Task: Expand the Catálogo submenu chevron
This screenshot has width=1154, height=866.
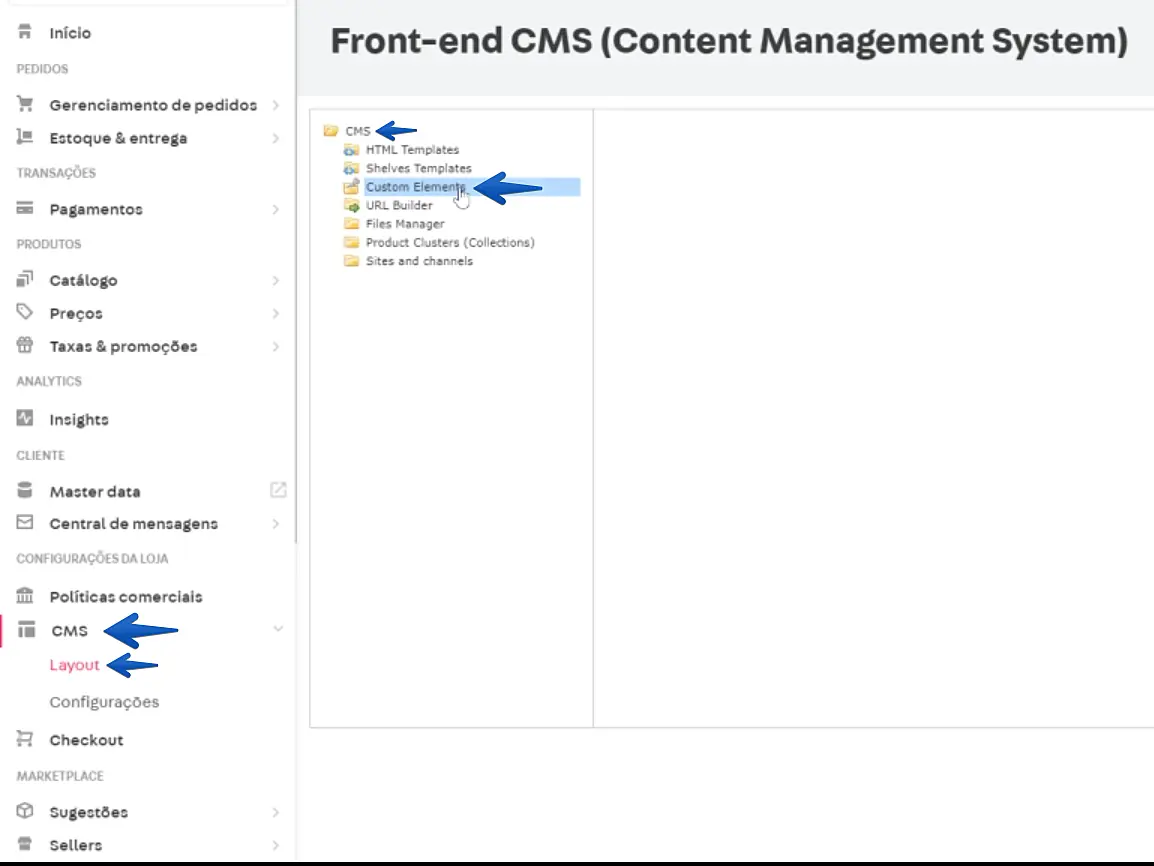Action: point(275,281)
